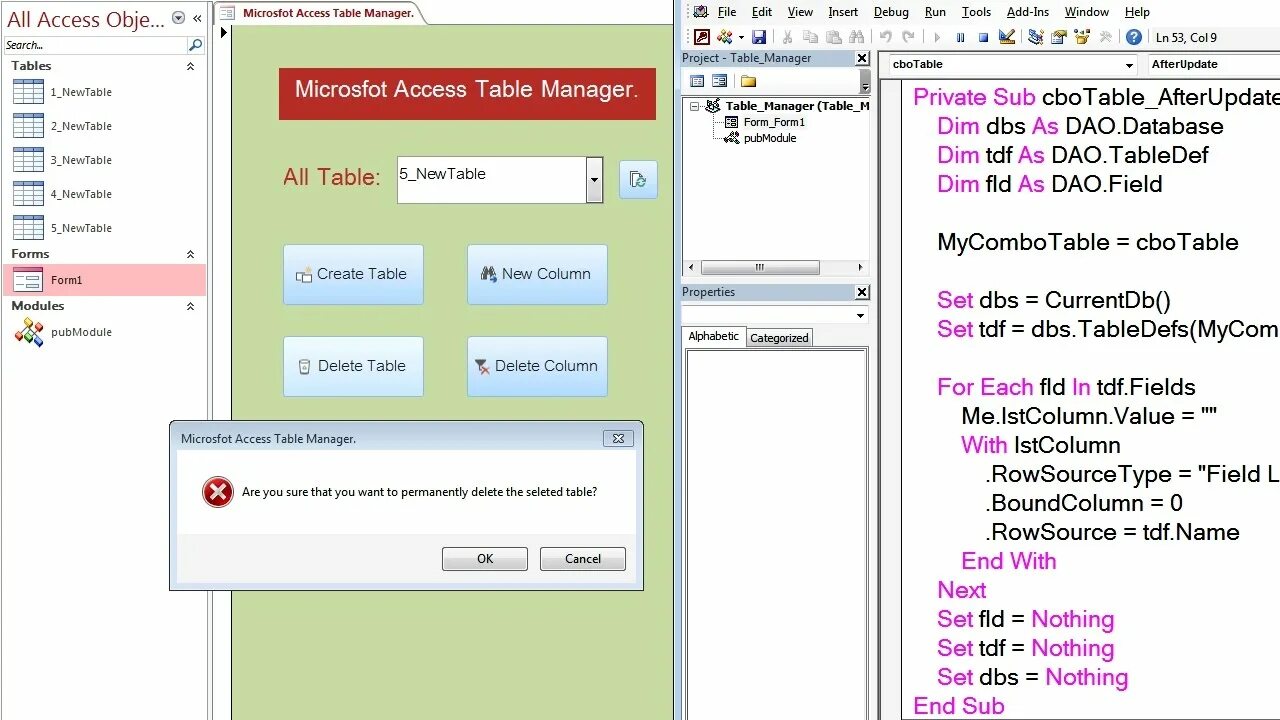Open the All Table combo box dropdown

tap(594, 180)
